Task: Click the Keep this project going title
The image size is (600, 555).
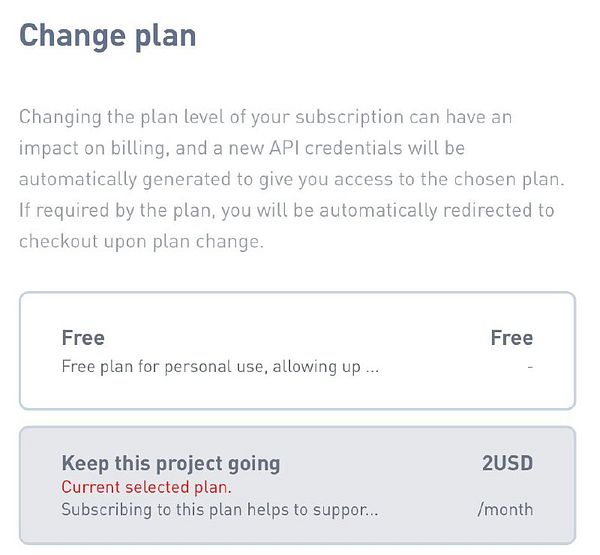Action: [171, 464]
